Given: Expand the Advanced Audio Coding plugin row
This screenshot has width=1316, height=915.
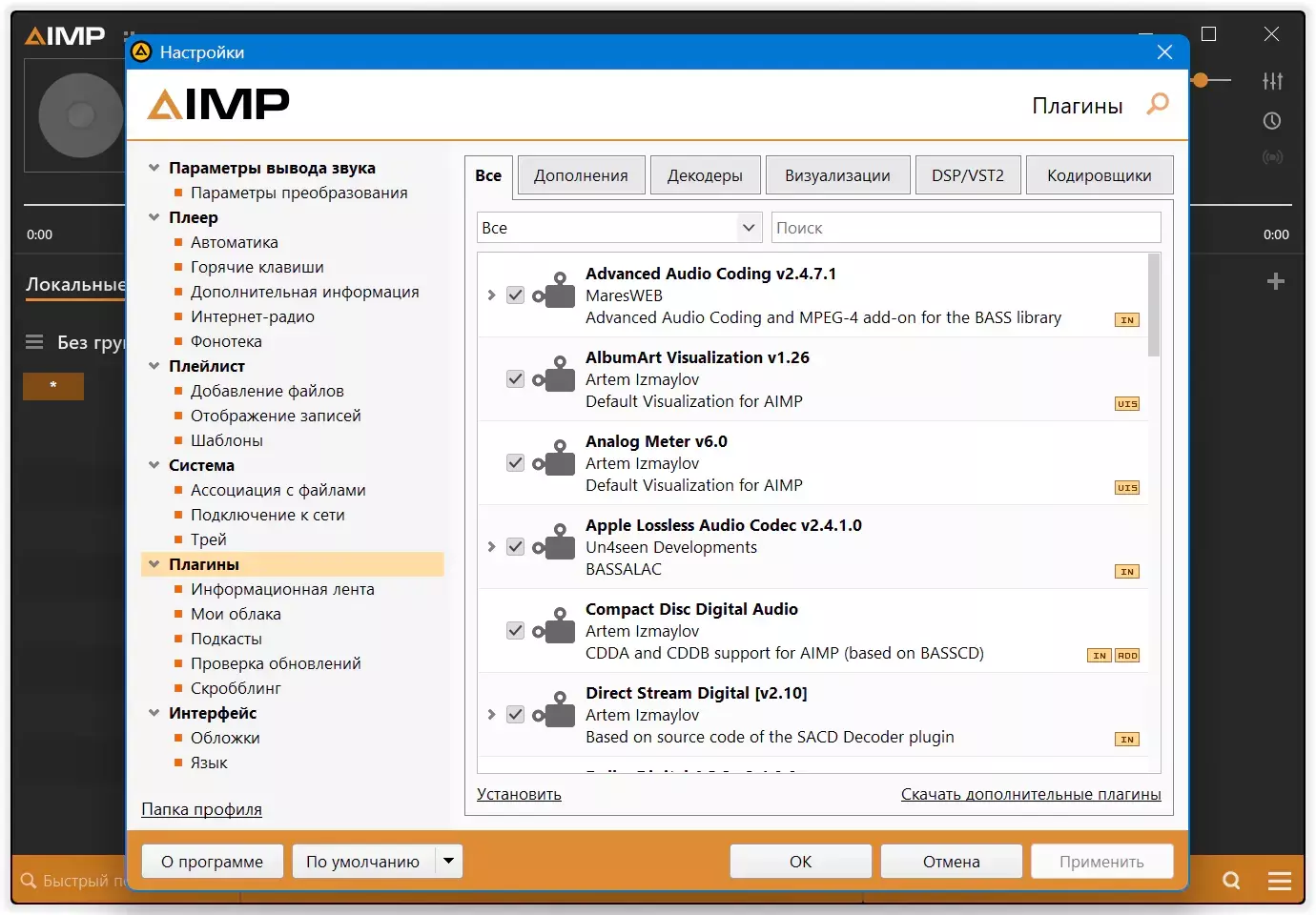Looking at the screenshot, I should 491,295.
